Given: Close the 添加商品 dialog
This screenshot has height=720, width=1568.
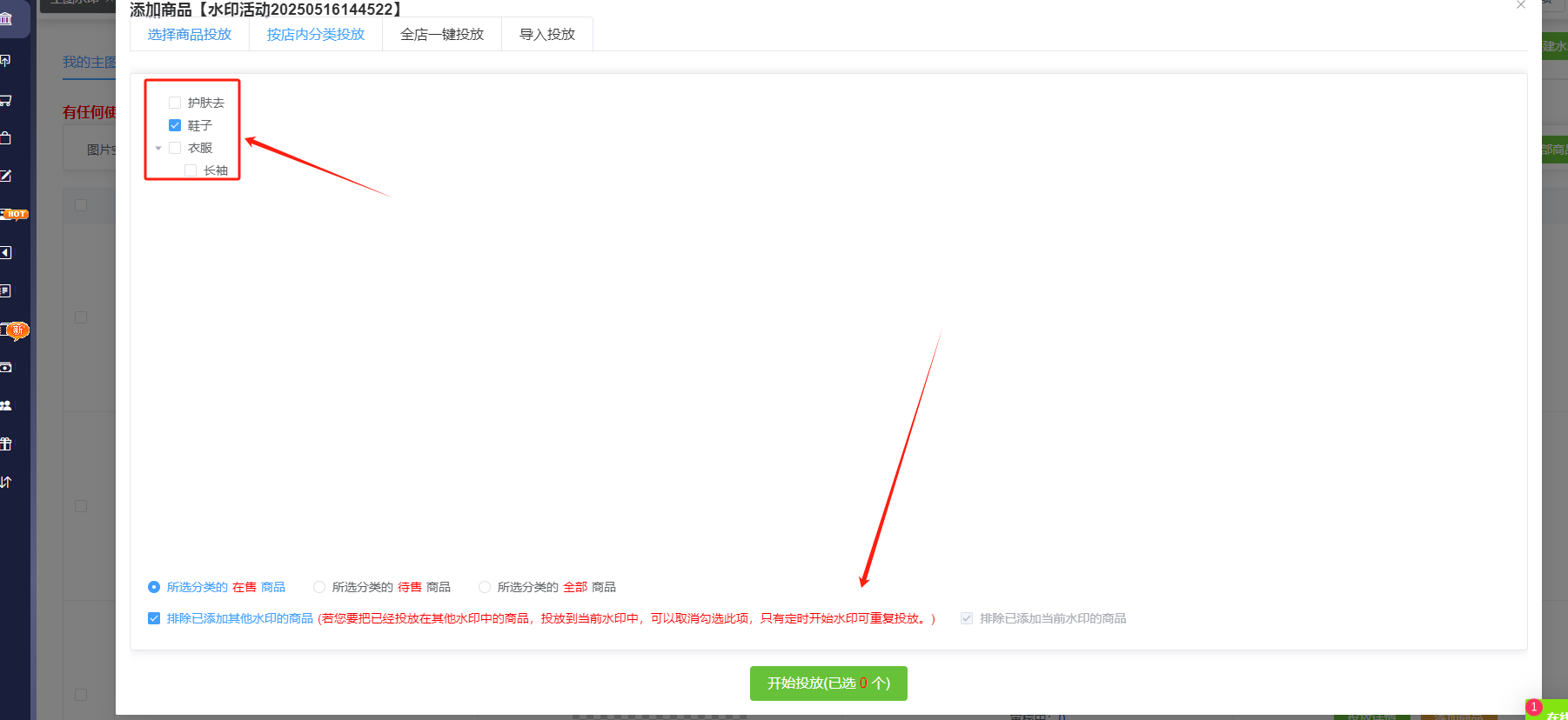Looking at the screenshot, I should click(1521, 5).
